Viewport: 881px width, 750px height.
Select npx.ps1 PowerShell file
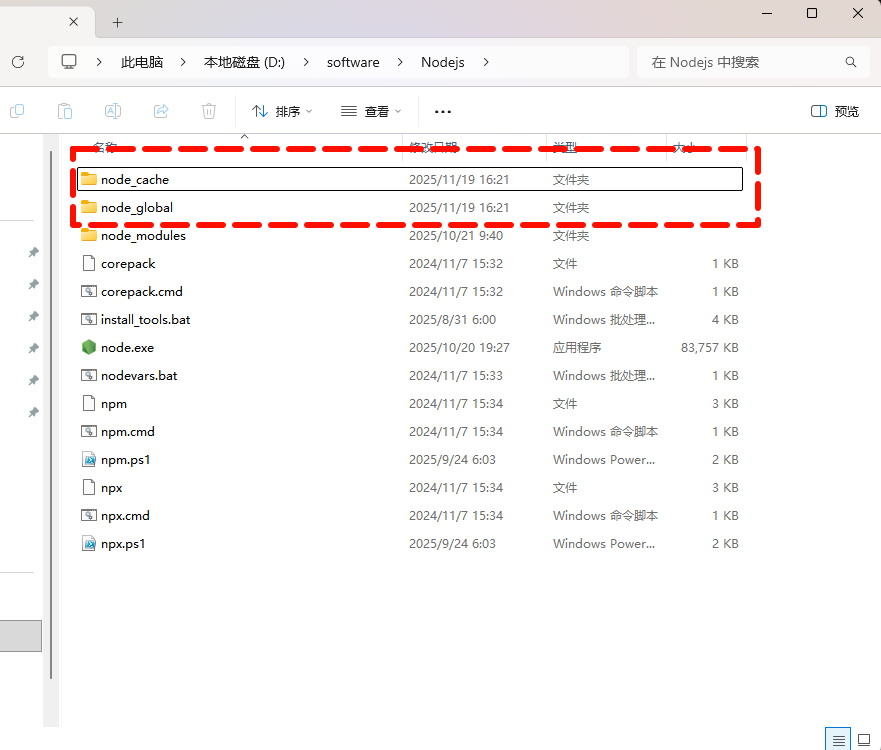click(x=410, y=543)
